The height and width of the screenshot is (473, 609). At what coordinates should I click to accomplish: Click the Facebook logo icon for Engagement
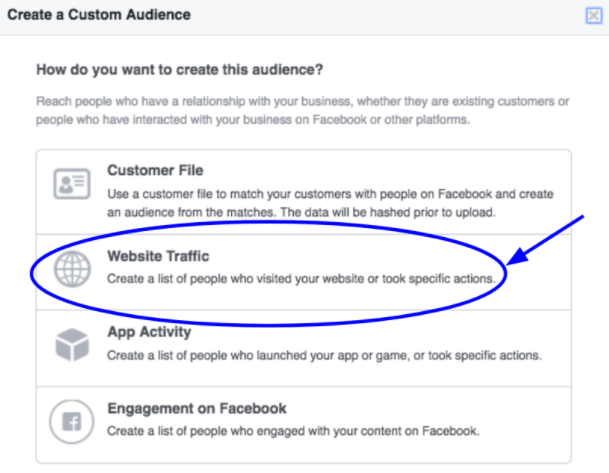pos(71,421)
